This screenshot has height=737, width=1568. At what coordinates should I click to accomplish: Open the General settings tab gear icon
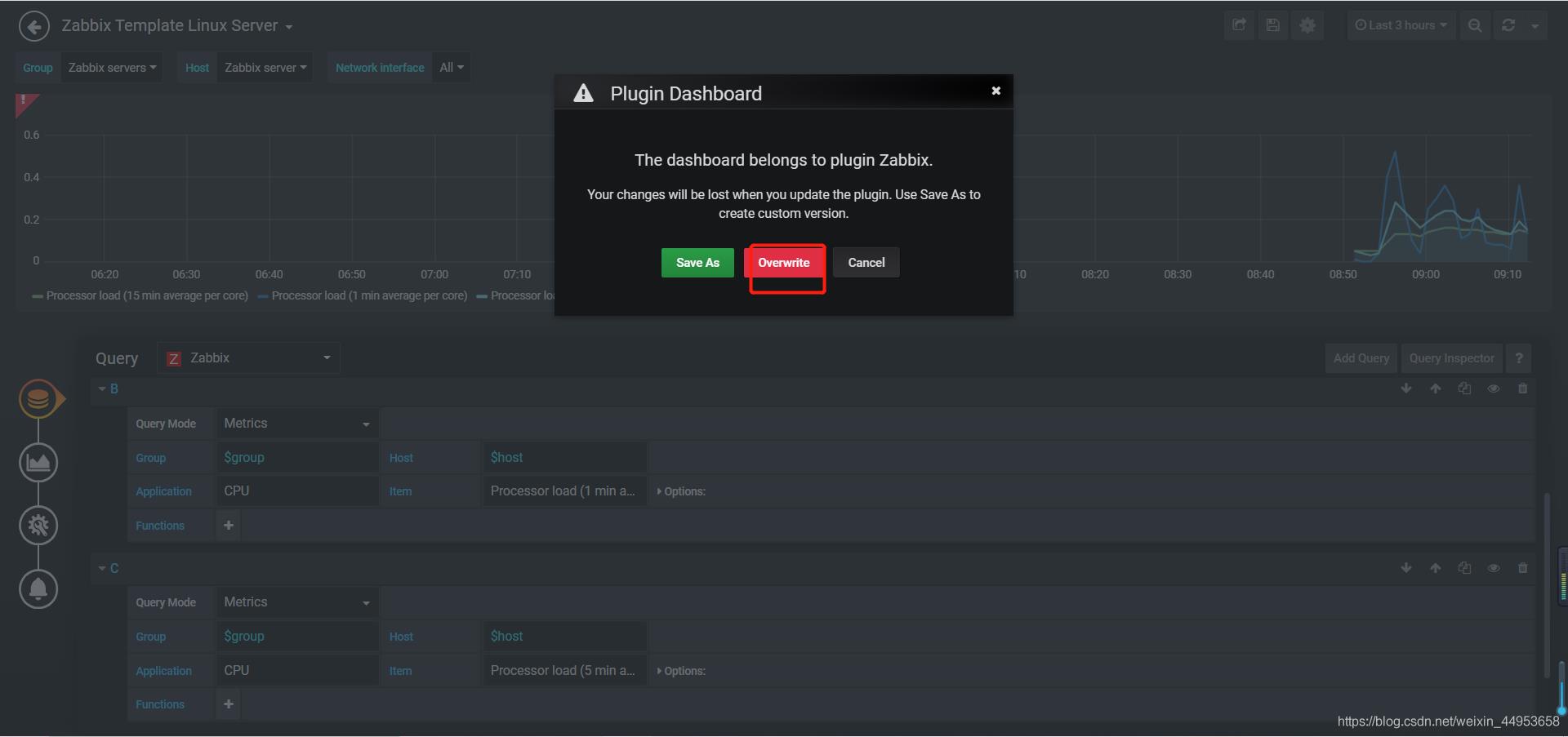click(38, 526)
